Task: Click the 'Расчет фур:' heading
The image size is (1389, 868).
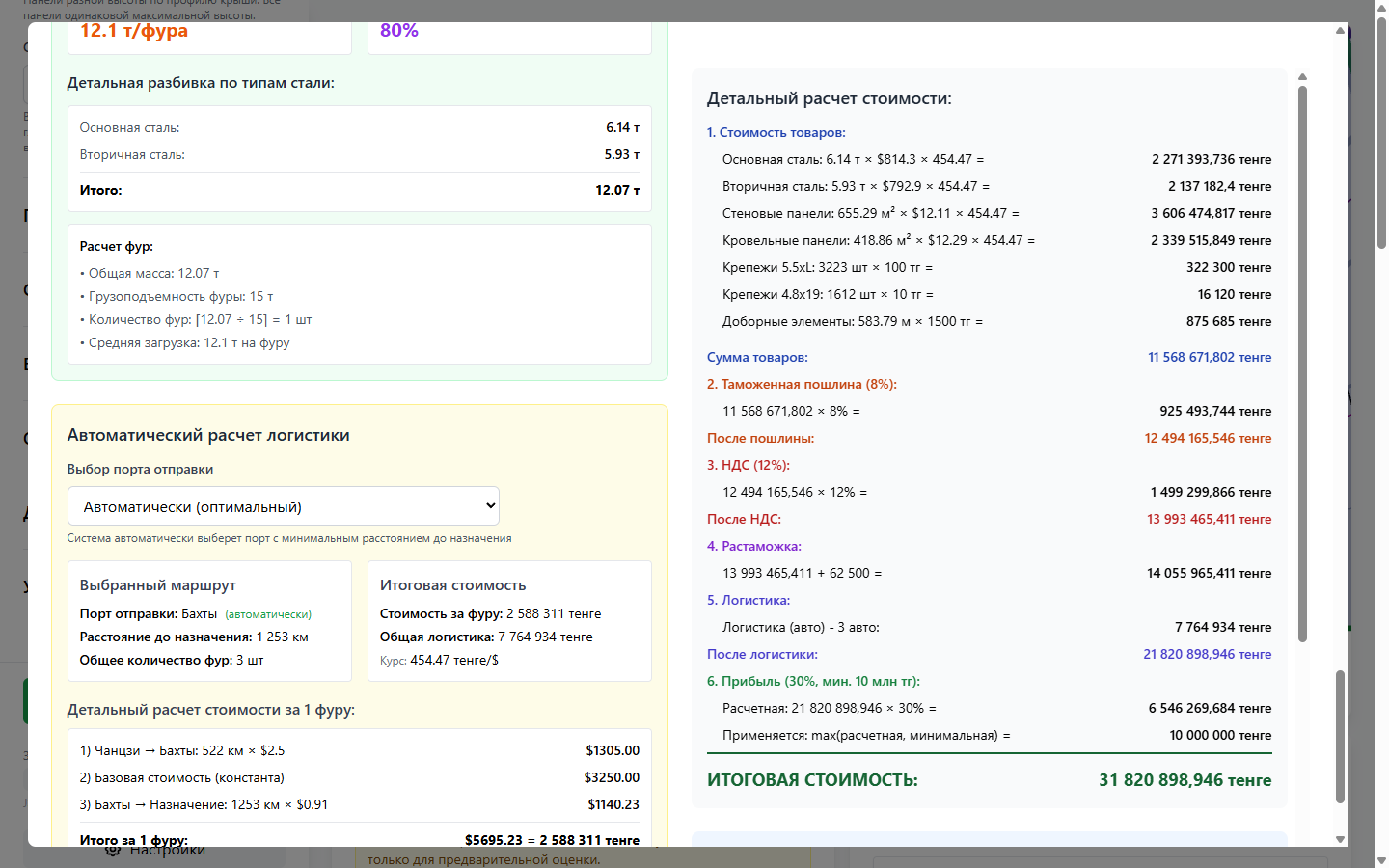Action: coord(117,246)
